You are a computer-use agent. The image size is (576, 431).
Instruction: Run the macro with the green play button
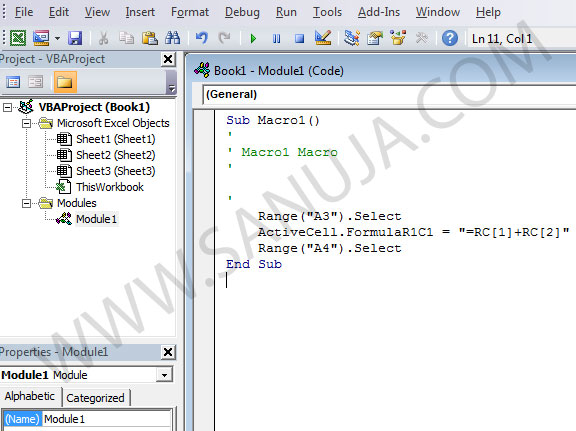253,38
